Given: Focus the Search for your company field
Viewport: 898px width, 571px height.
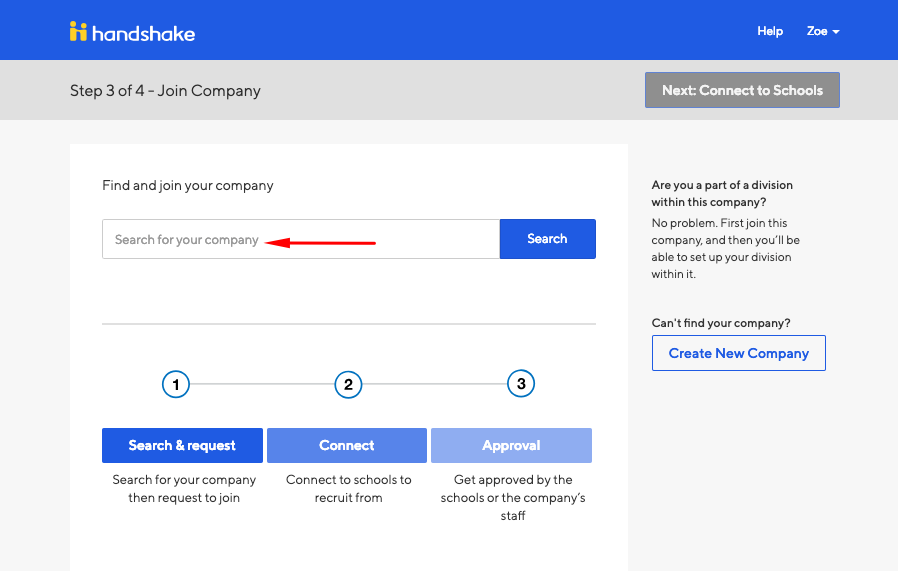Looking at the screenshot, I should click(301, 239).
